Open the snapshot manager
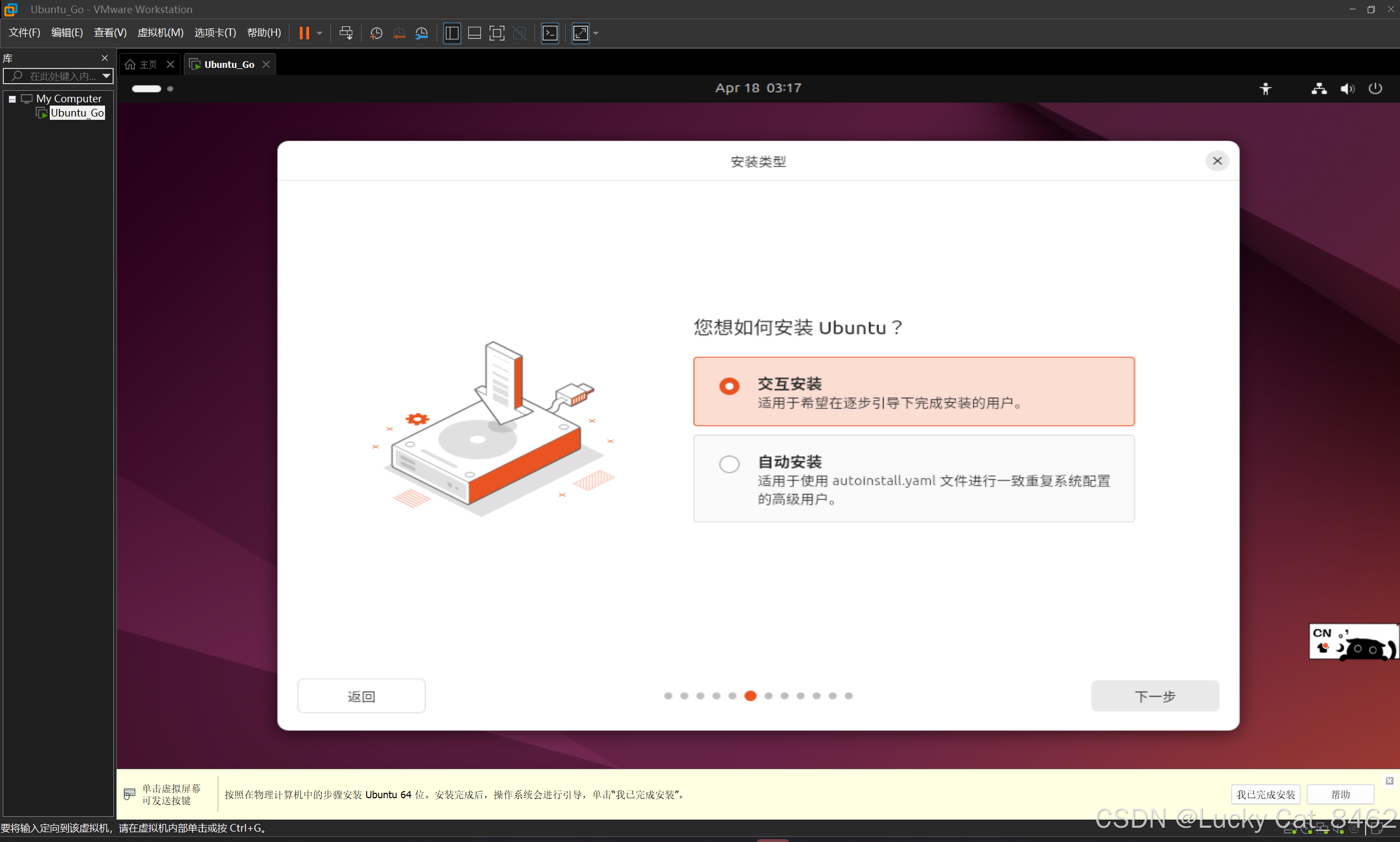The height and width of the screenshot is (842, 1400). click(421, 33)
